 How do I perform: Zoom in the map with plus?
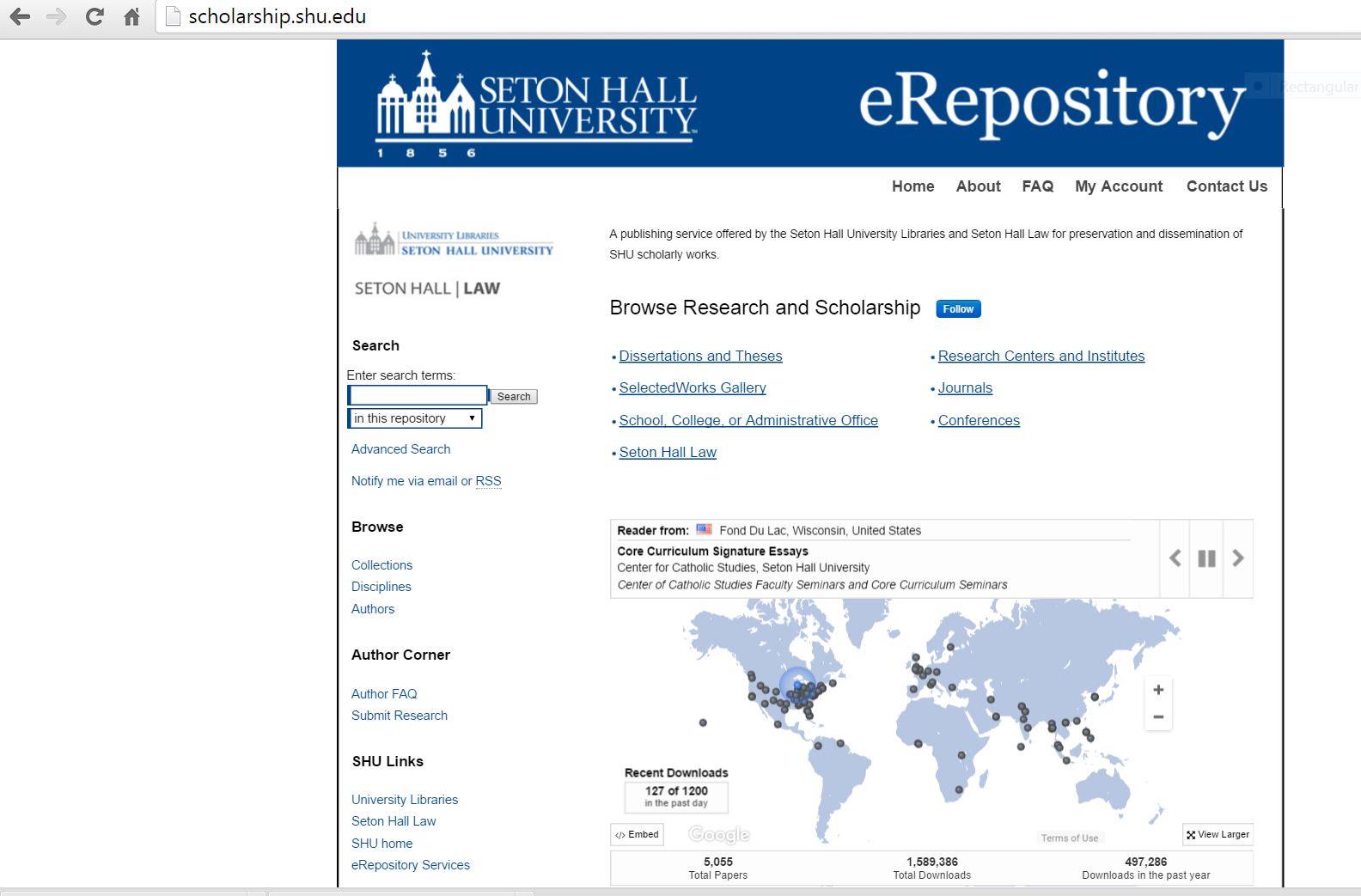tap(1158, 690)
